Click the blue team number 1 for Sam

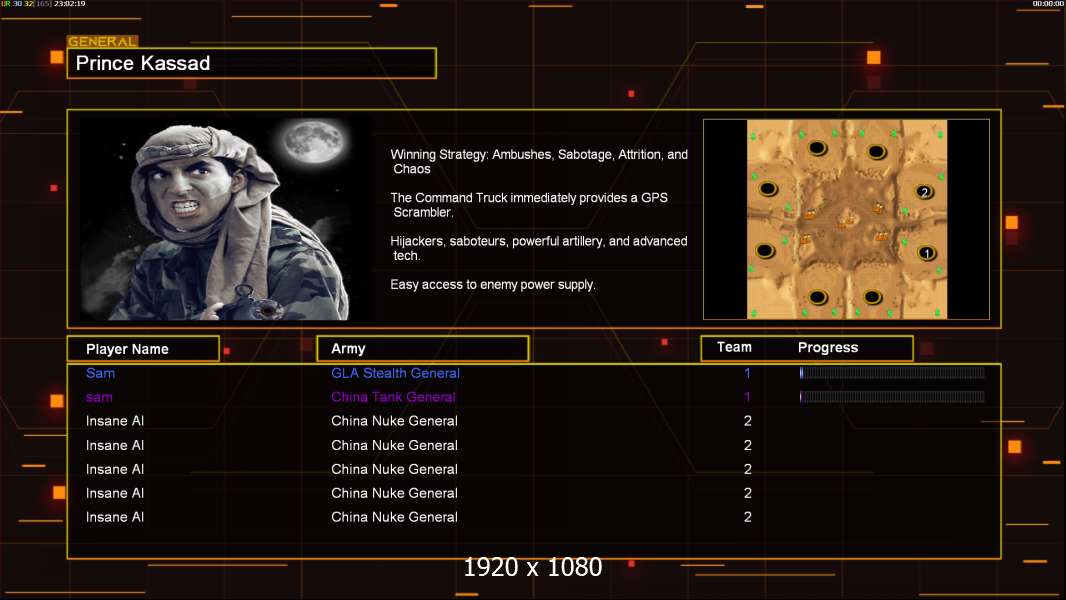pyautogui.click(x=747, y=373)
